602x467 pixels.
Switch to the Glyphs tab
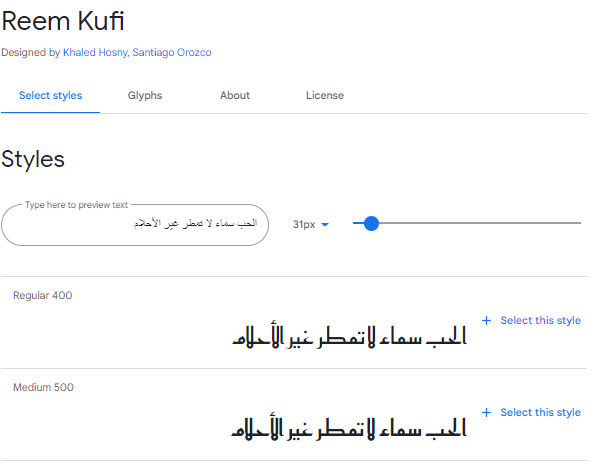145,95
